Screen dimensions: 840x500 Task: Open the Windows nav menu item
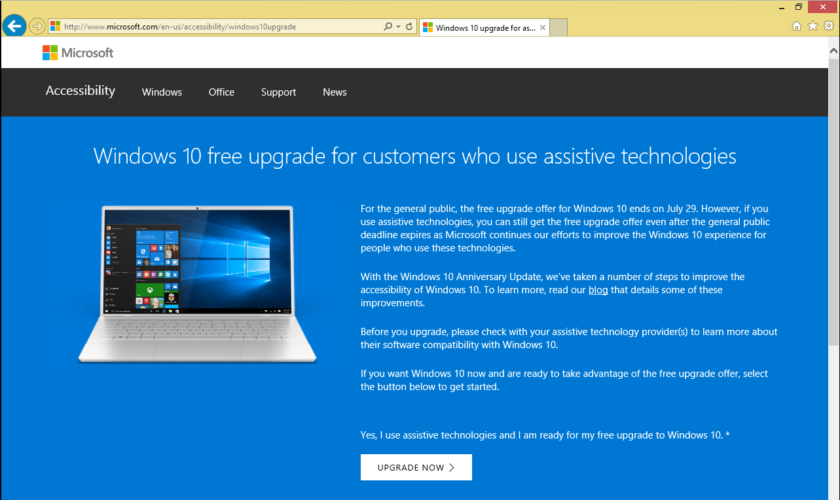162,92
